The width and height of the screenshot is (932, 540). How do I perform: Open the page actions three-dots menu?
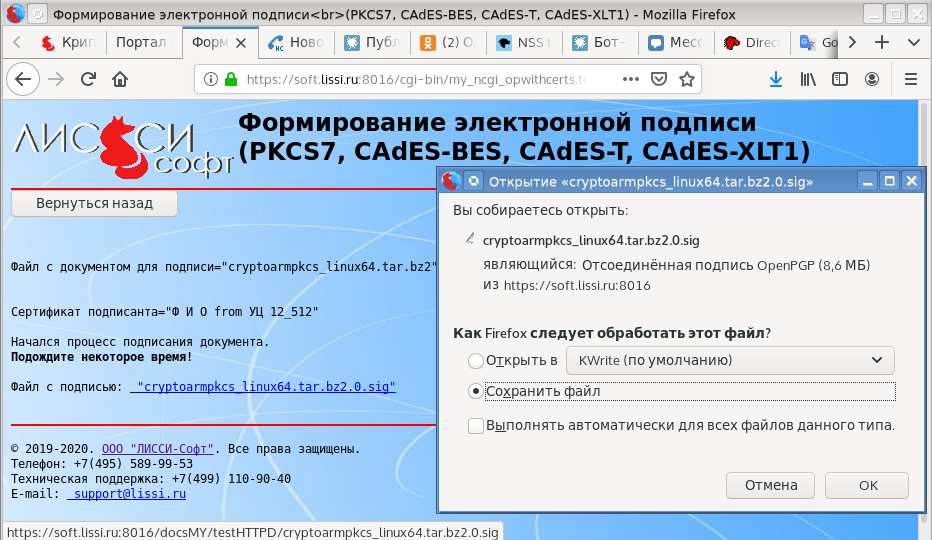click(x=630, y=80)
